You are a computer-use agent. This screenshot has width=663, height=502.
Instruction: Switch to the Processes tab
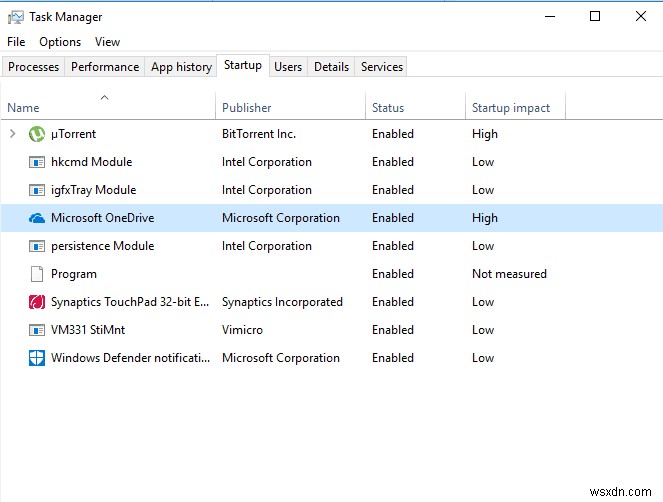tap(33, 67)
